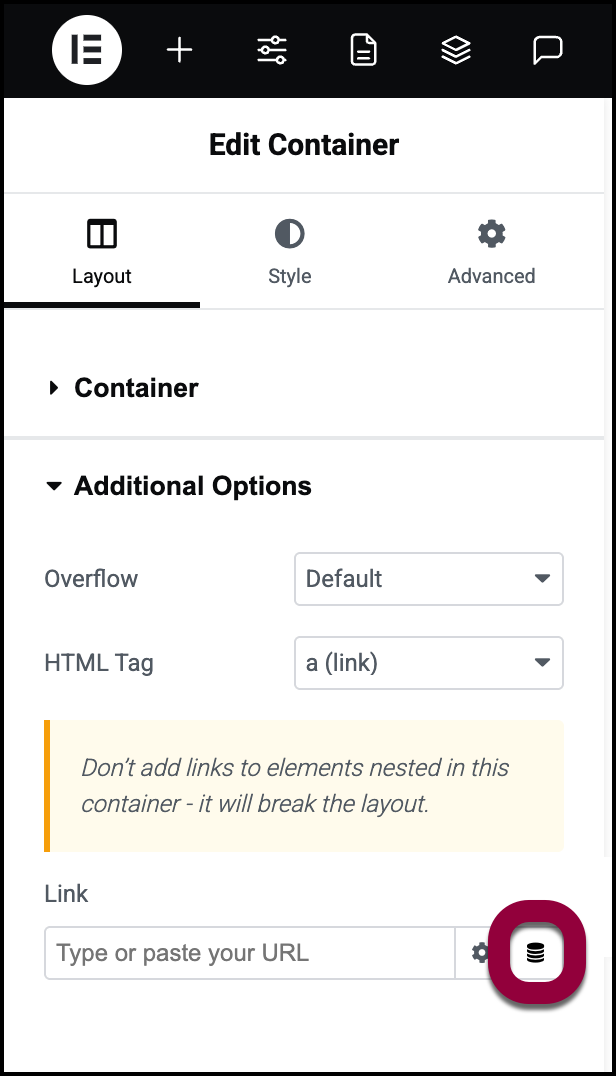The image size is (616, 1076).
Task: Open the HTML Tag dropdown
Action: (x=428, y=663)
